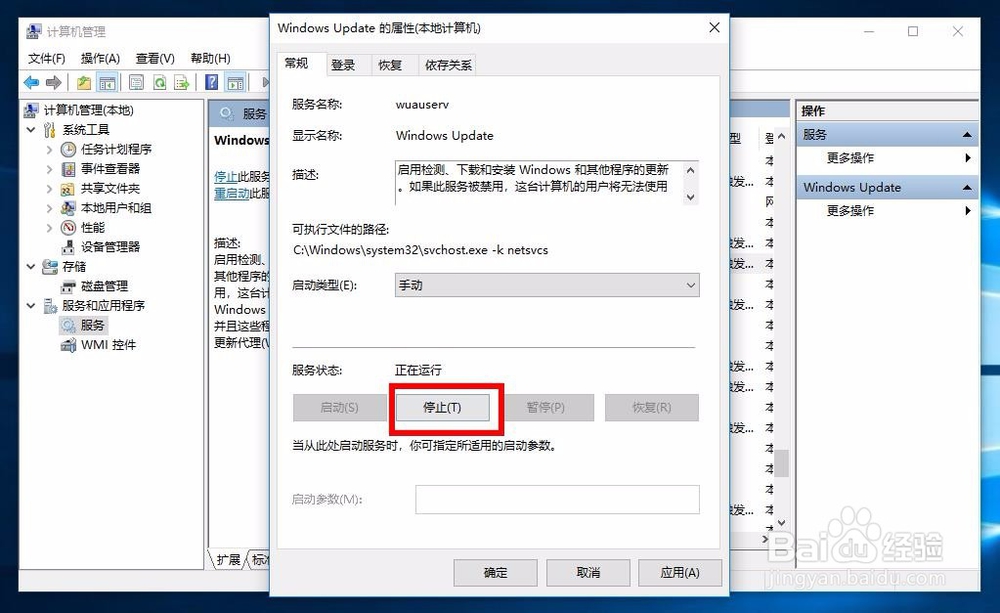Click the Services and Applications icon
1000x613 pixels.
(50, 306)
